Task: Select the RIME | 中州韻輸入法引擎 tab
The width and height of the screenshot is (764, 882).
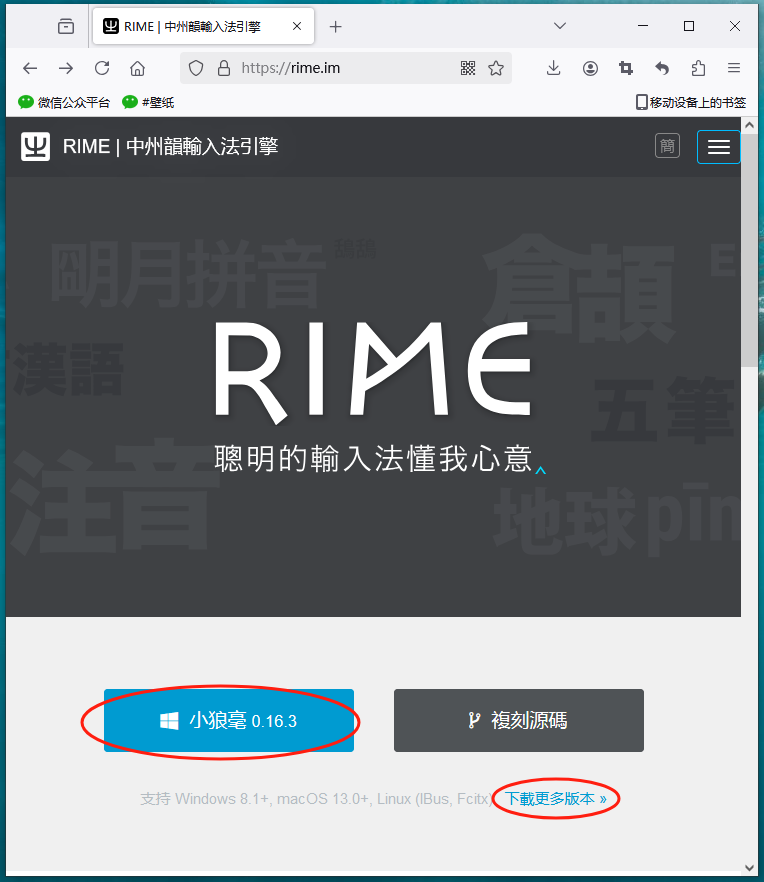Action: [203, 26]
